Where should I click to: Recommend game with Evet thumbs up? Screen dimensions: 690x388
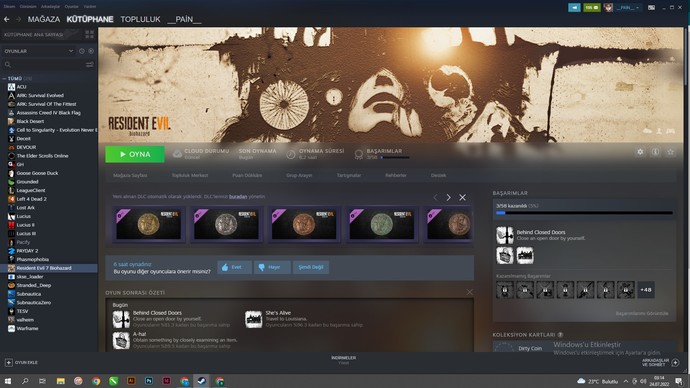tap(234, 267)
